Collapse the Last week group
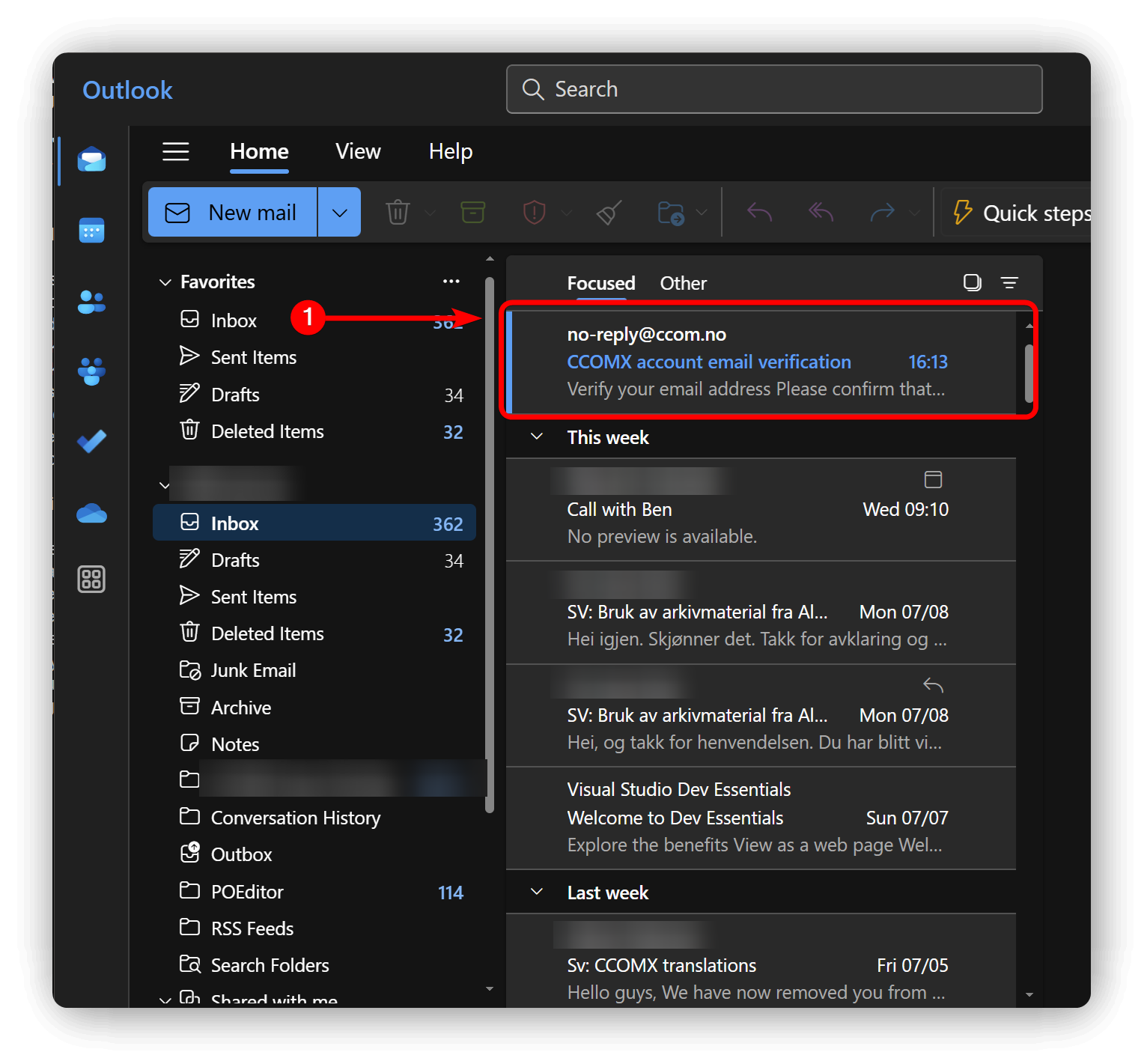 537,892
